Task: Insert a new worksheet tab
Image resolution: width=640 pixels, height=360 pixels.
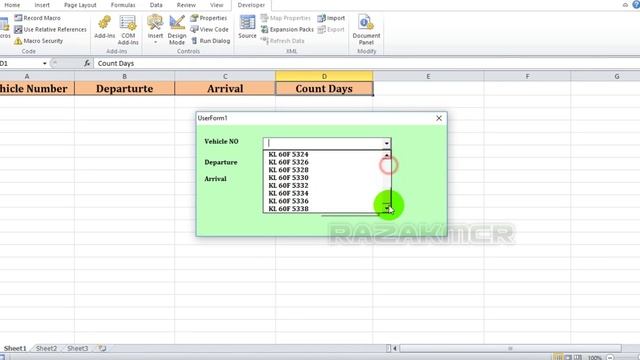Action: (x=102, y=349)
